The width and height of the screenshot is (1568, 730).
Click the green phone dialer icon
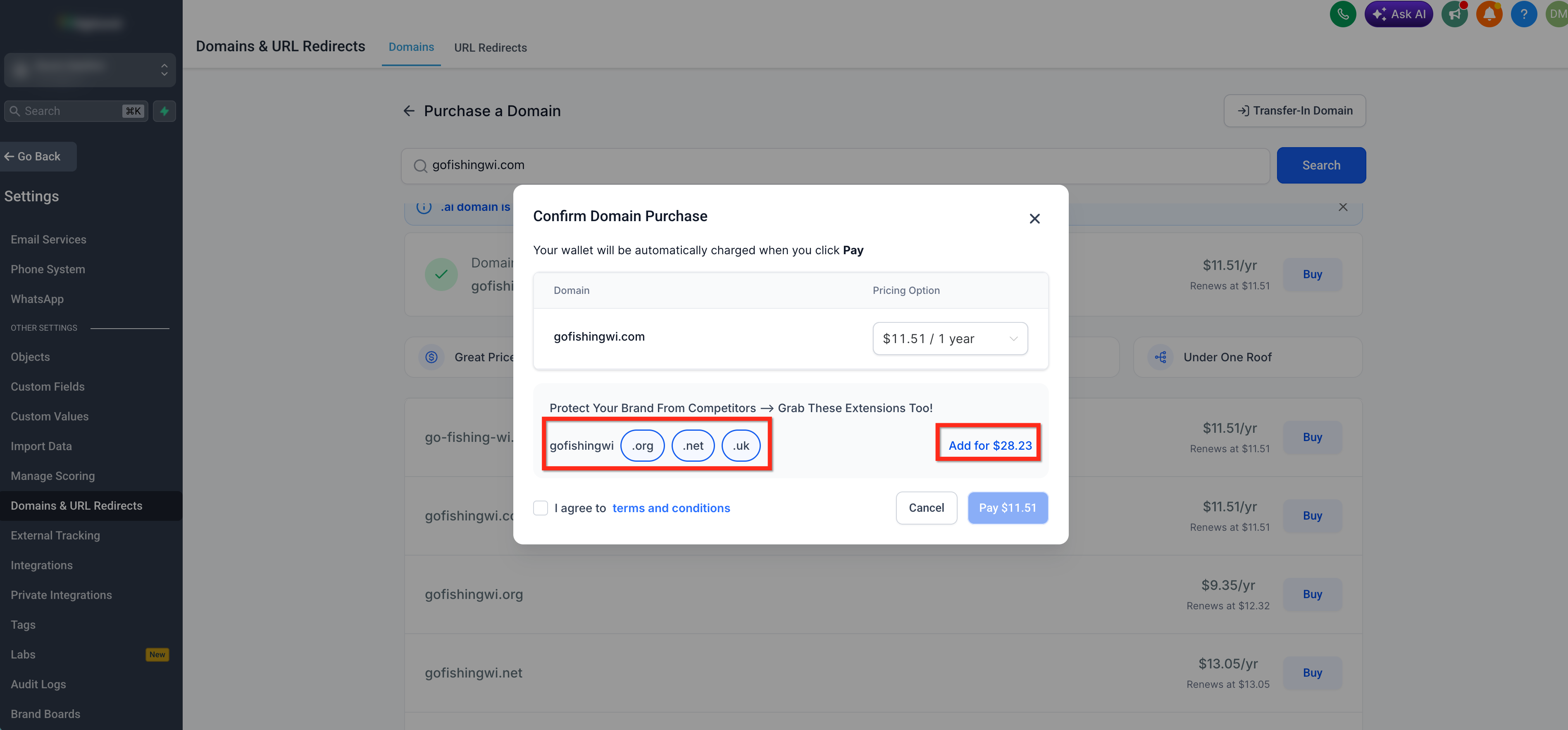(1342, 13)
